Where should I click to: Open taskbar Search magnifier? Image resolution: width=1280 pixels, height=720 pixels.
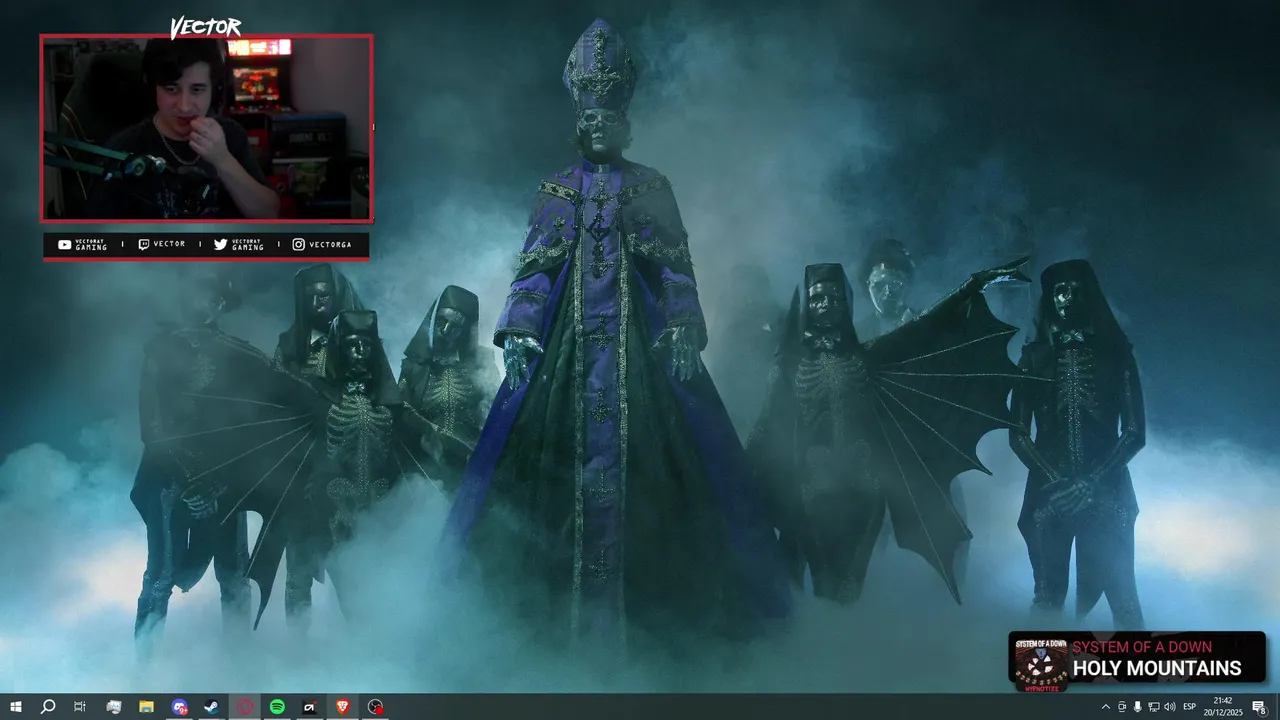47,707
